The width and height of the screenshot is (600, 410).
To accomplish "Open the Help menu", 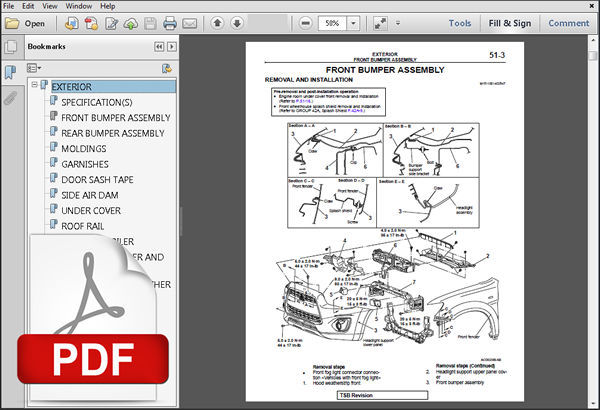I will pos(135,6).
